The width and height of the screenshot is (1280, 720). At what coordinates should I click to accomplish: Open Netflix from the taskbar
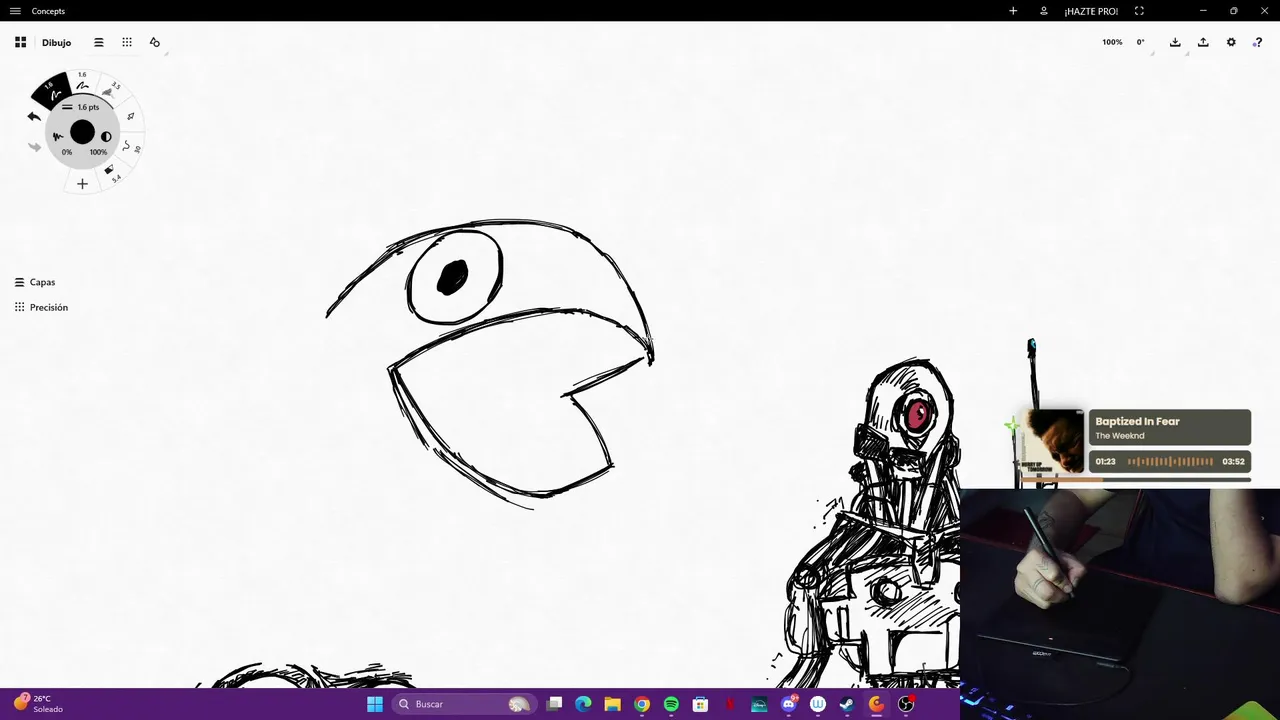coord(730,704)
